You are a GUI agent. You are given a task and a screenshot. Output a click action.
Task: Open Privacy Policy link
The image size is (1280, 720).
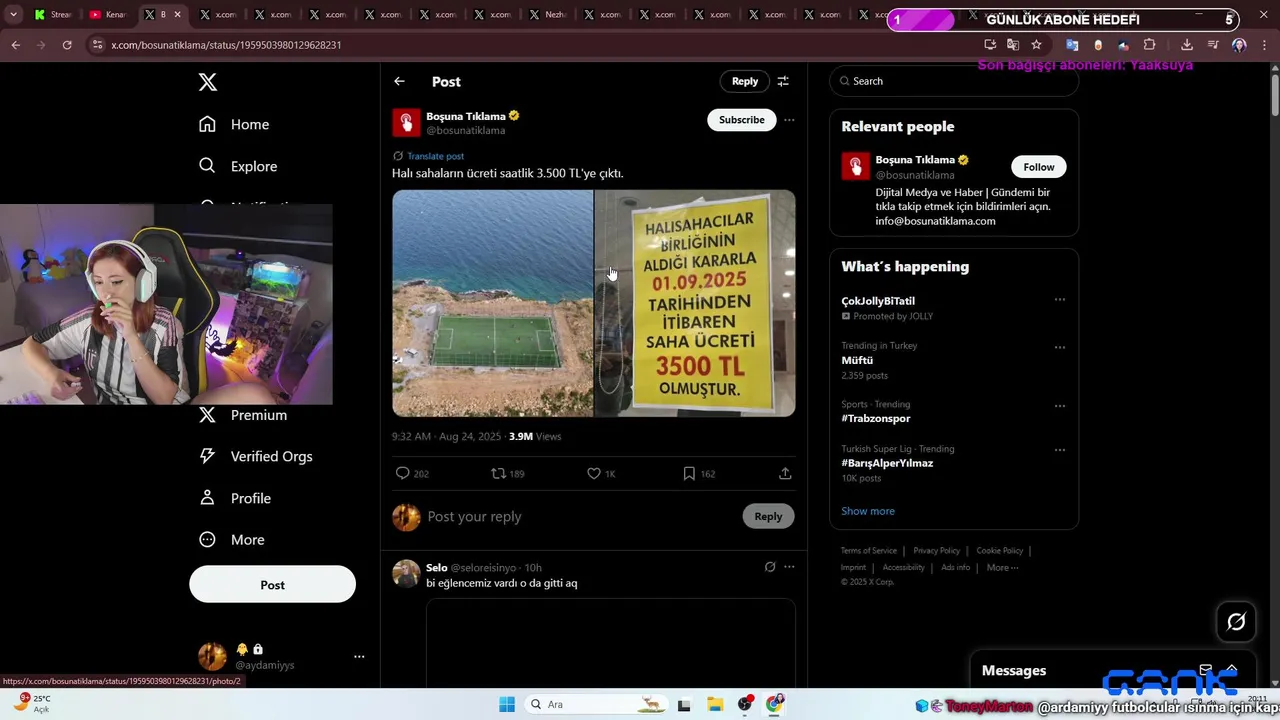click(936, 551)
